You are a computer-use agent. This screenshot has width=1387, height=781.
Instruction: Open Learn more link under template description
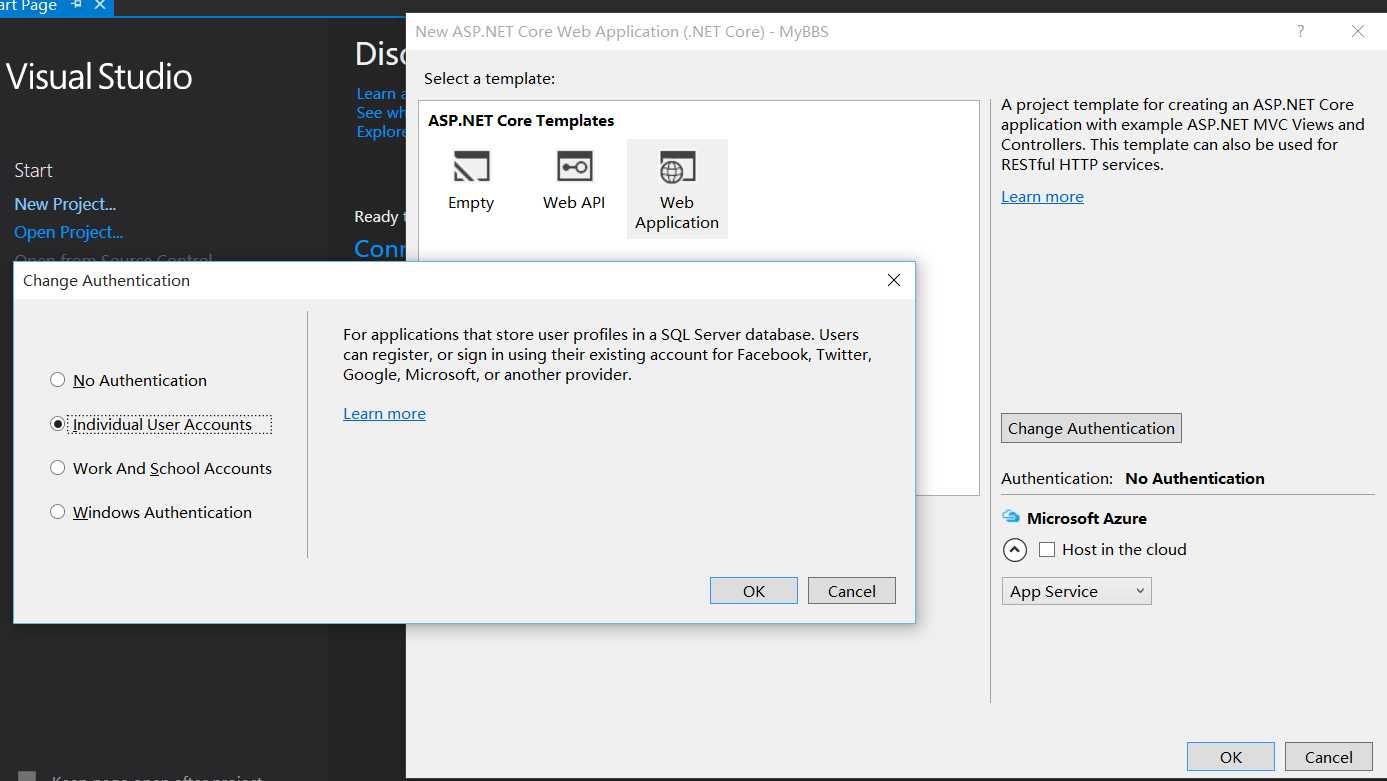pyautogui.click(x=1042, y=196)
